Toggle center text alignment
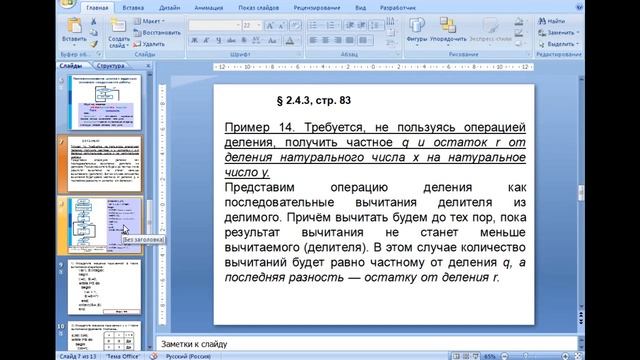The height and width of the screenshot is (360, 640). tap(325, 40)
